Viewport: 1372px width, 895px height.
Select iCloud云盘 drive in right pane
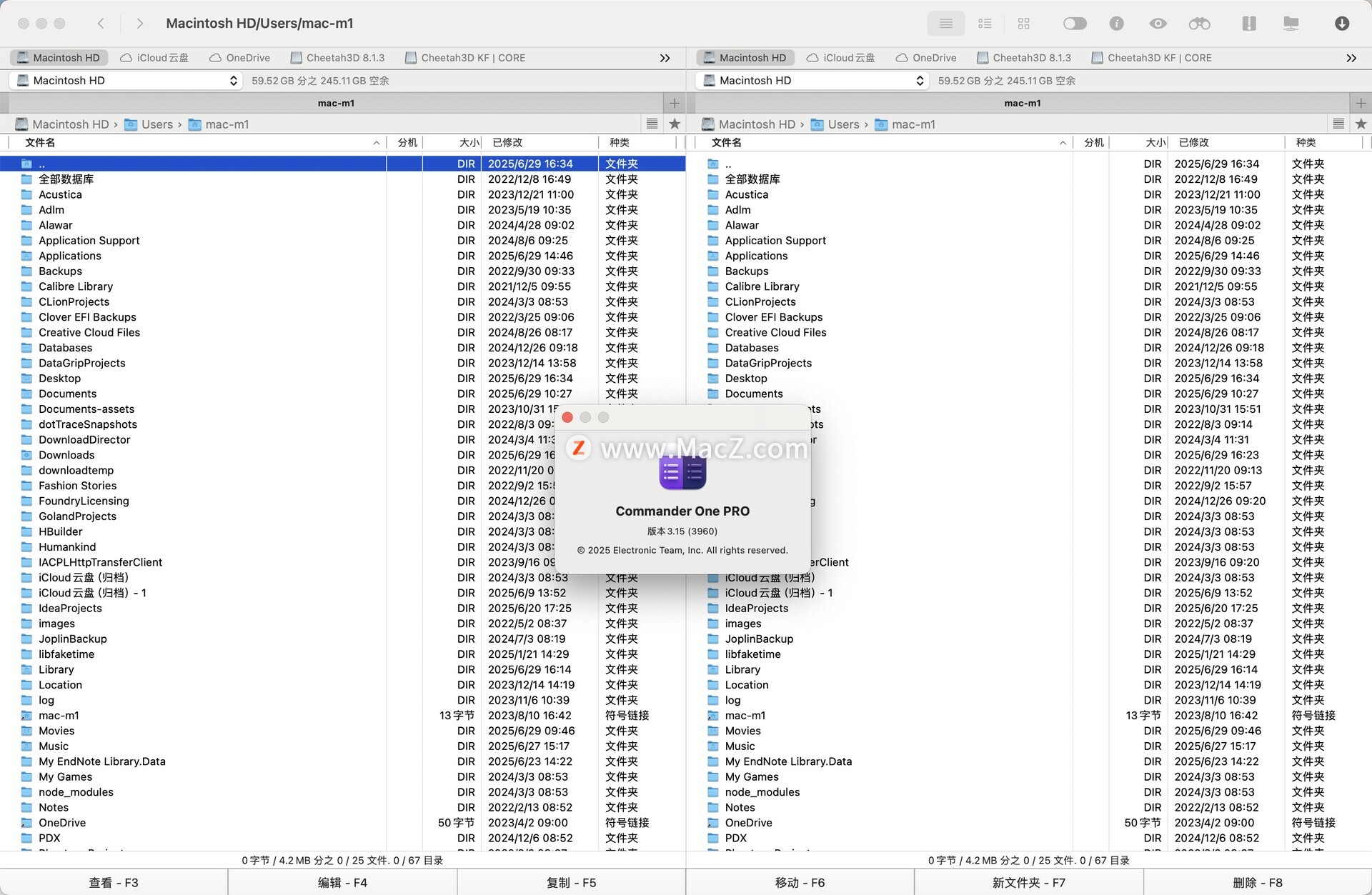840,58
